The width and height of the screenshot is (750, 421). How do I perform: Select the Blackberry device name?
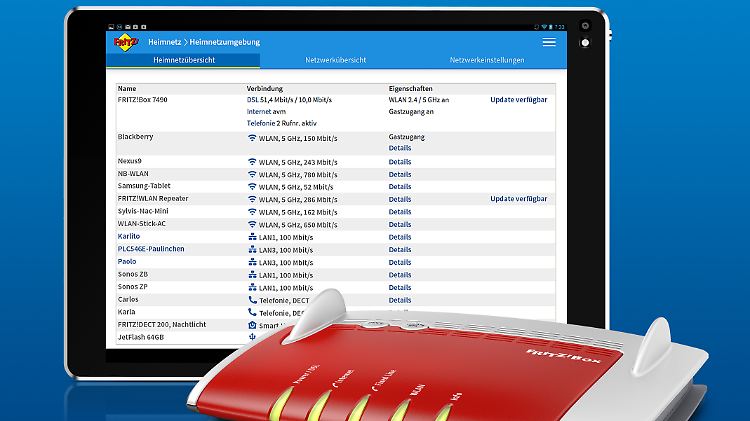[135, 136]
